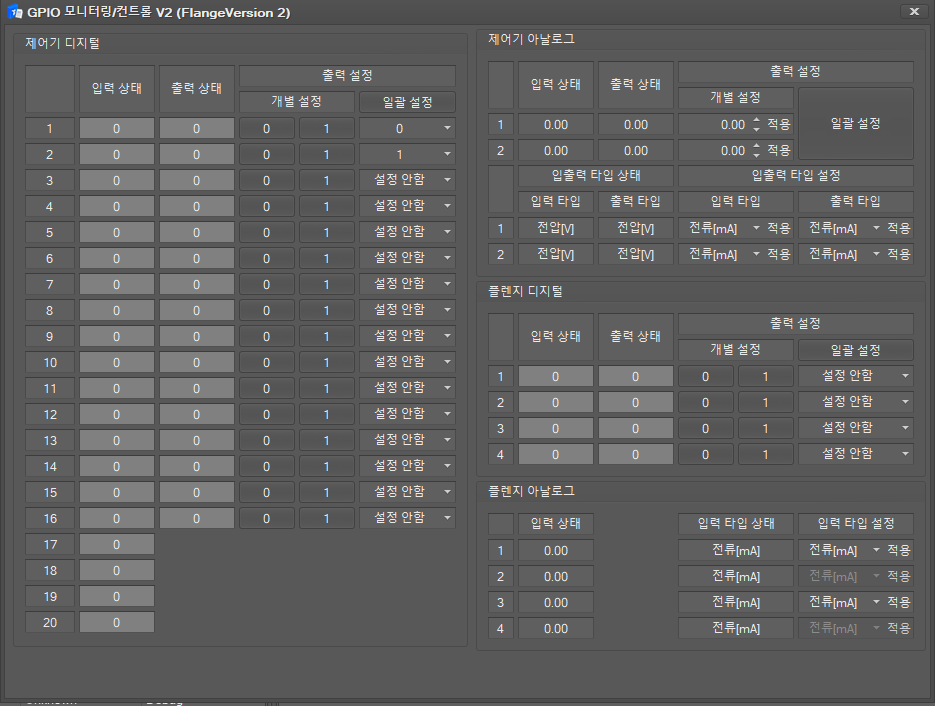Set flange digital channel 4 output to 0
935x706 pixels.
coord(705,454)
